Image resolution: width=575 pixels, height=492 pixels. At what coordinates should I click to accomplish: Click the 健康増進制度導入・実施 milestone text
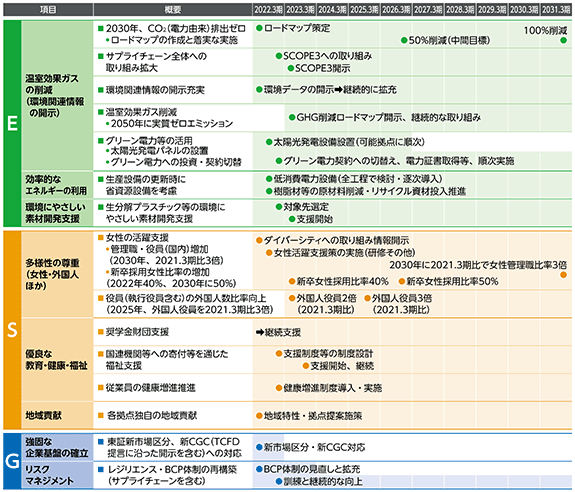333,388
